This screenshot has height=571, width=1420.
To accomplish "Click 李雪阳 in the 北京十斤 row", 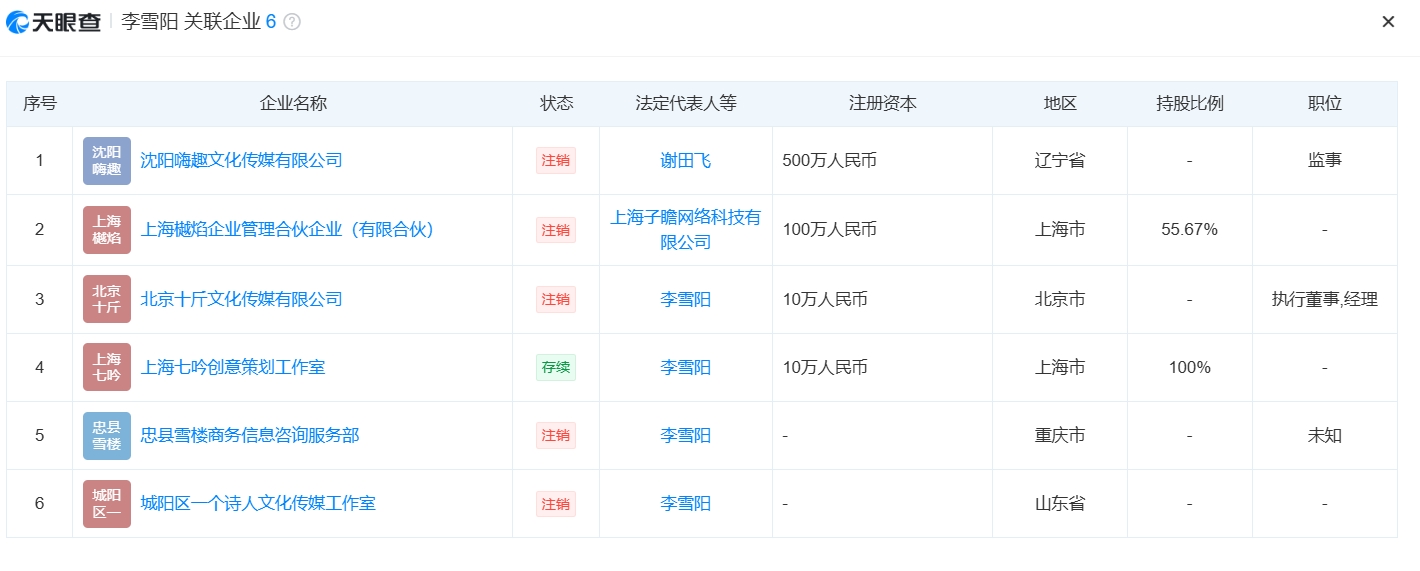I will [x=685, y=299].
